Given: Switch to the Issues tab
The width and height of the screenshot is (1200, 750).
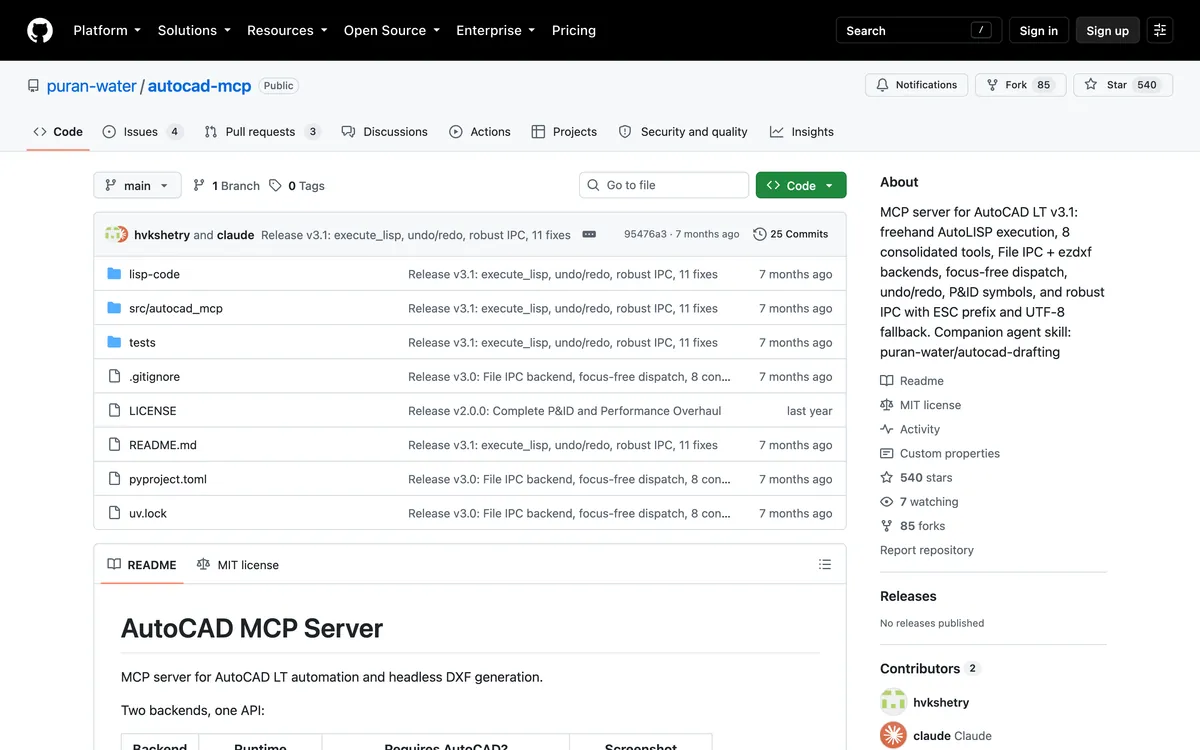Looking at the screenshot, I should (x=142, y=132).
